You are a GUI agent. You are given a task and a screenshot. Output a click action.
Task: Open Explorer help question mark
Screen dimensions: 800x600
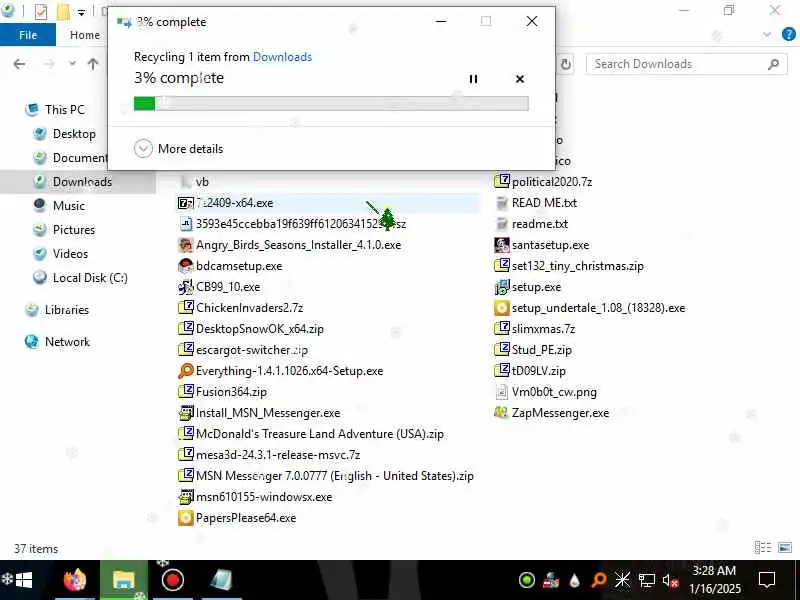pos(789,34)
